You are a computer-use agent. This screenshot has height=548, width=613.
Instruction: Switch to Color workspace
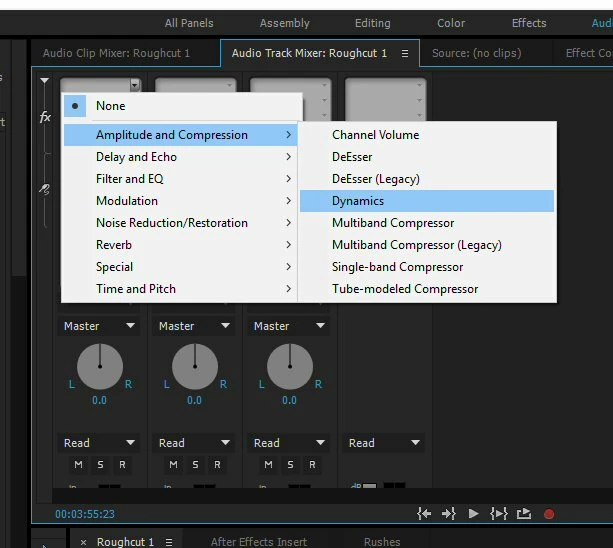click(451, 23)
